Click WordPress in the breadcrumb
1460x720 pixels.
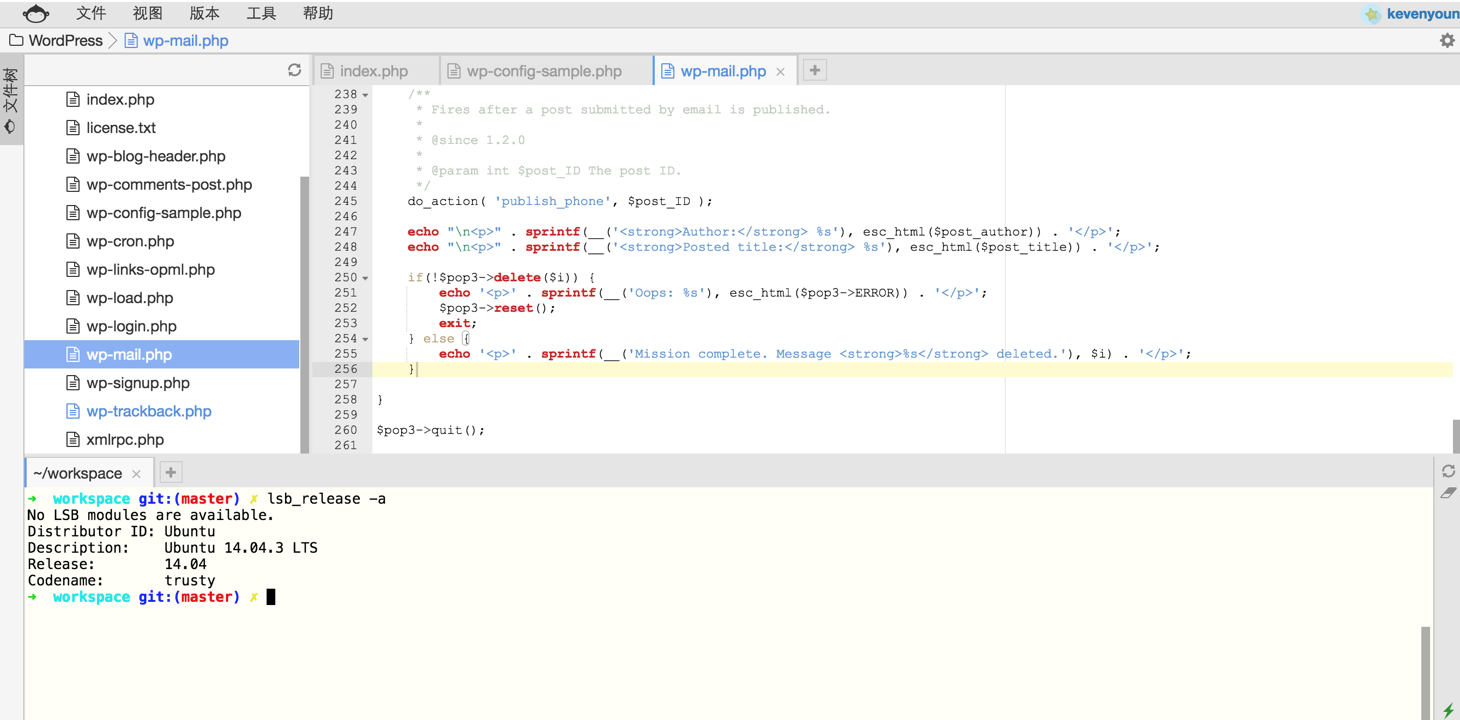(65, 41)
